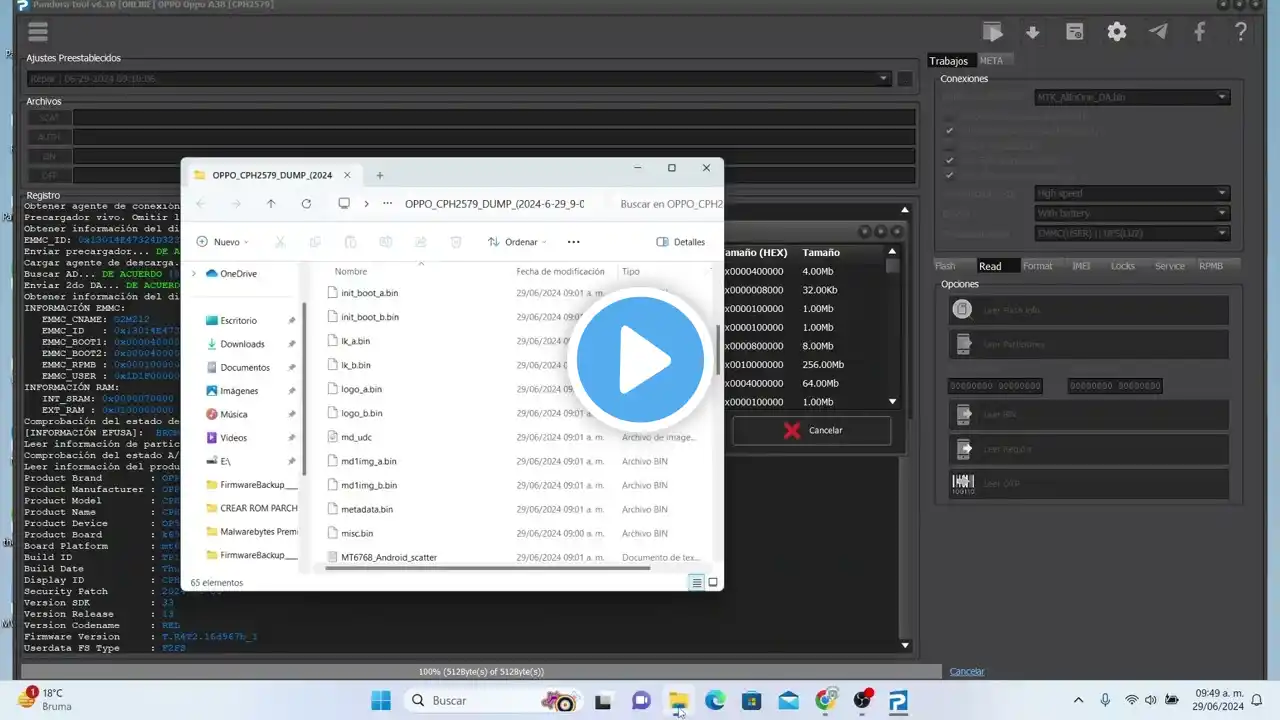The width and height of the screenshot is (1280, 720).
Task: Open the Windows Start menu
Action: pos(381,701)
